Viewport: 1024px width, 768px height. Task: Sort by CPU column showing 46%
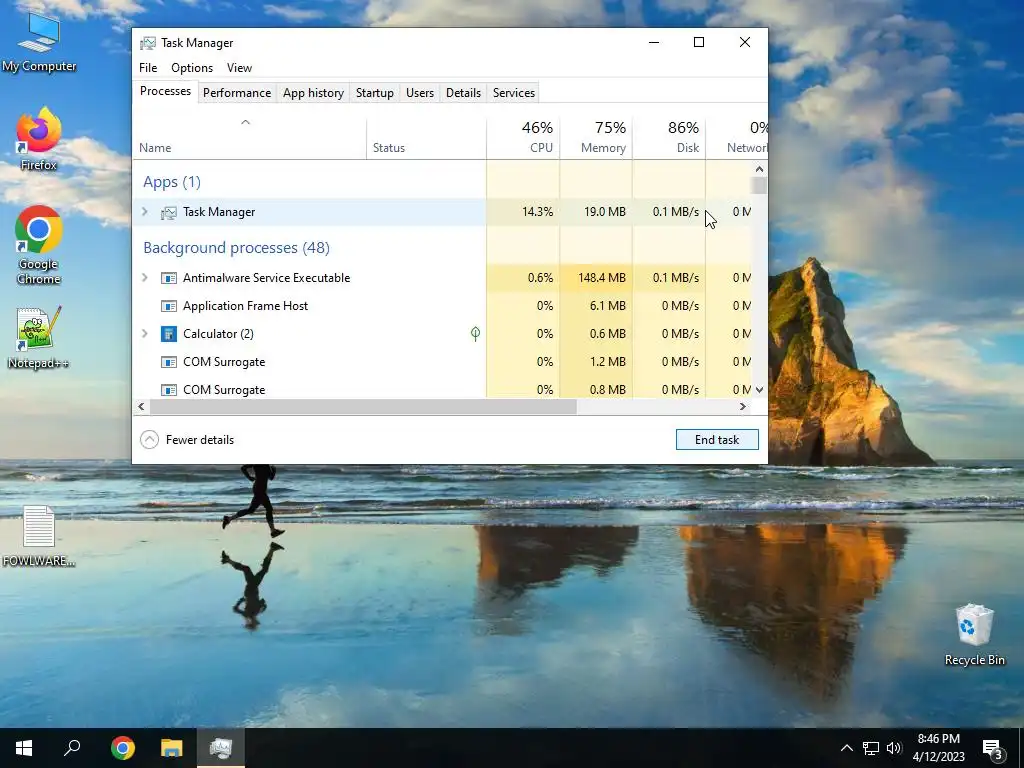523,138
